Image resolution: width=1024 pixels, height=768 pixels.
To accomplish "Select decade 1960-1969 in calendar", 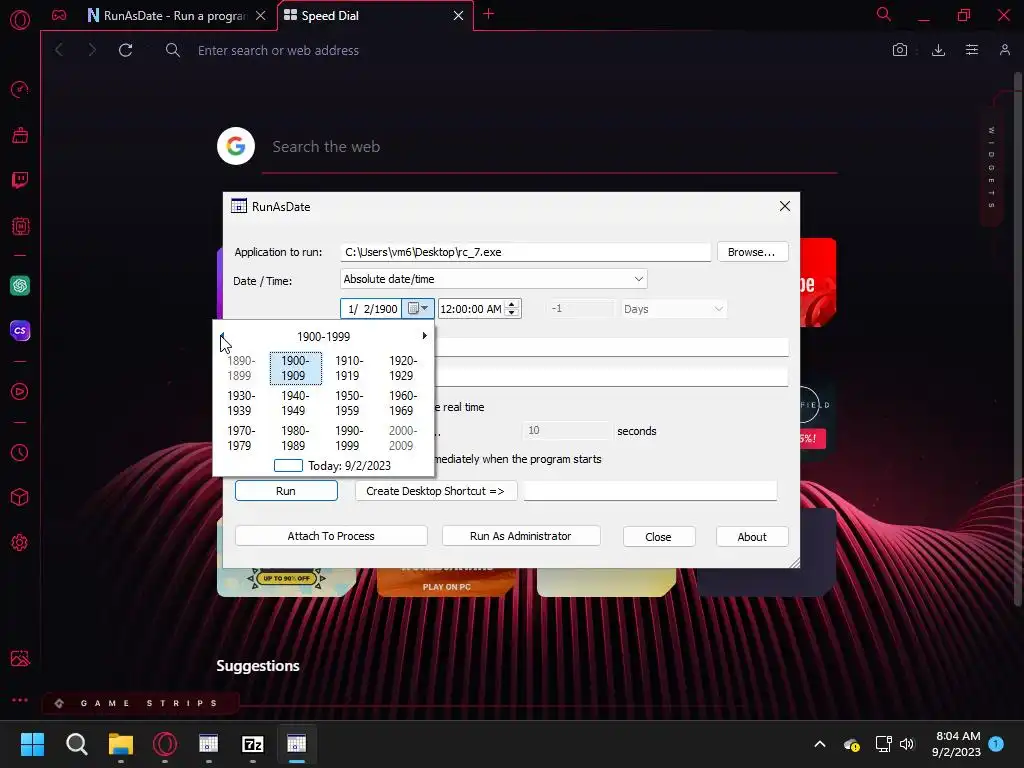I will tap(403, 403).
